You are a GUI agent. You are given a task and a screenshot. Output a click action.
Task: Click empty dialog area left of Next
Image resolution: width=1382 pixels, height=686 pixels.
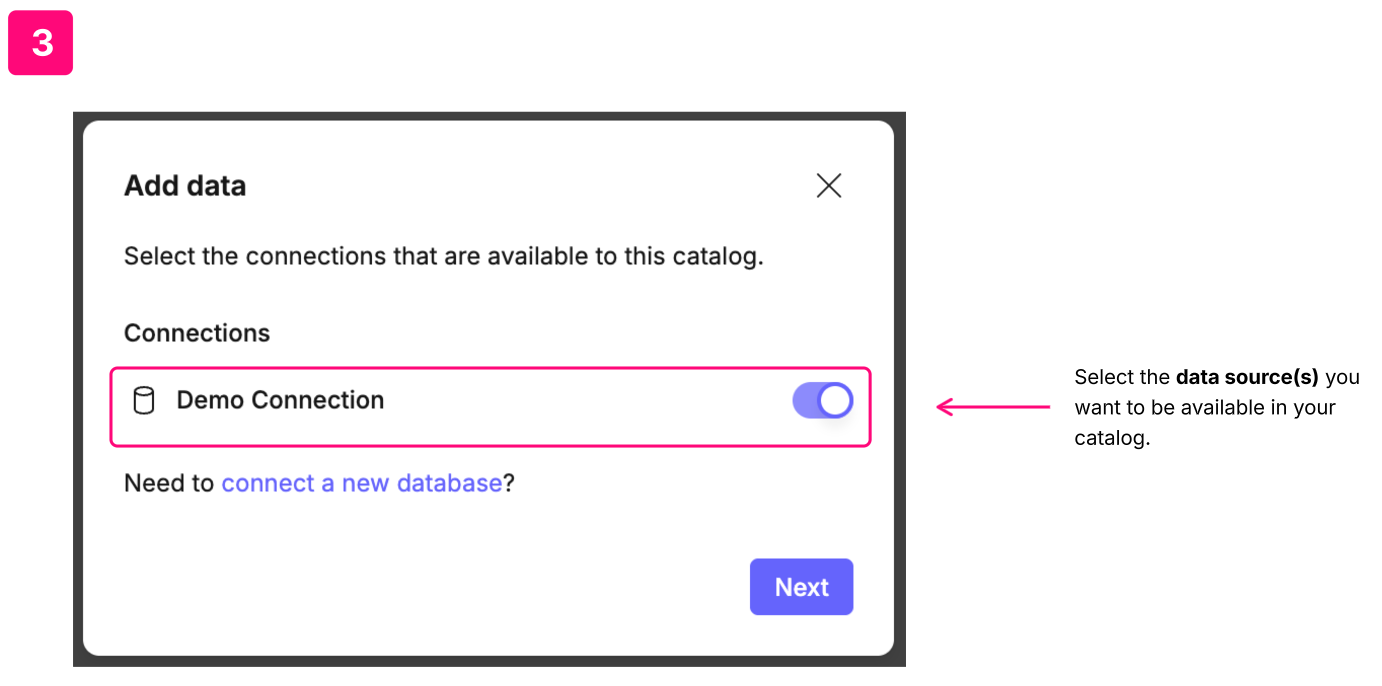(x=450, y=587)
